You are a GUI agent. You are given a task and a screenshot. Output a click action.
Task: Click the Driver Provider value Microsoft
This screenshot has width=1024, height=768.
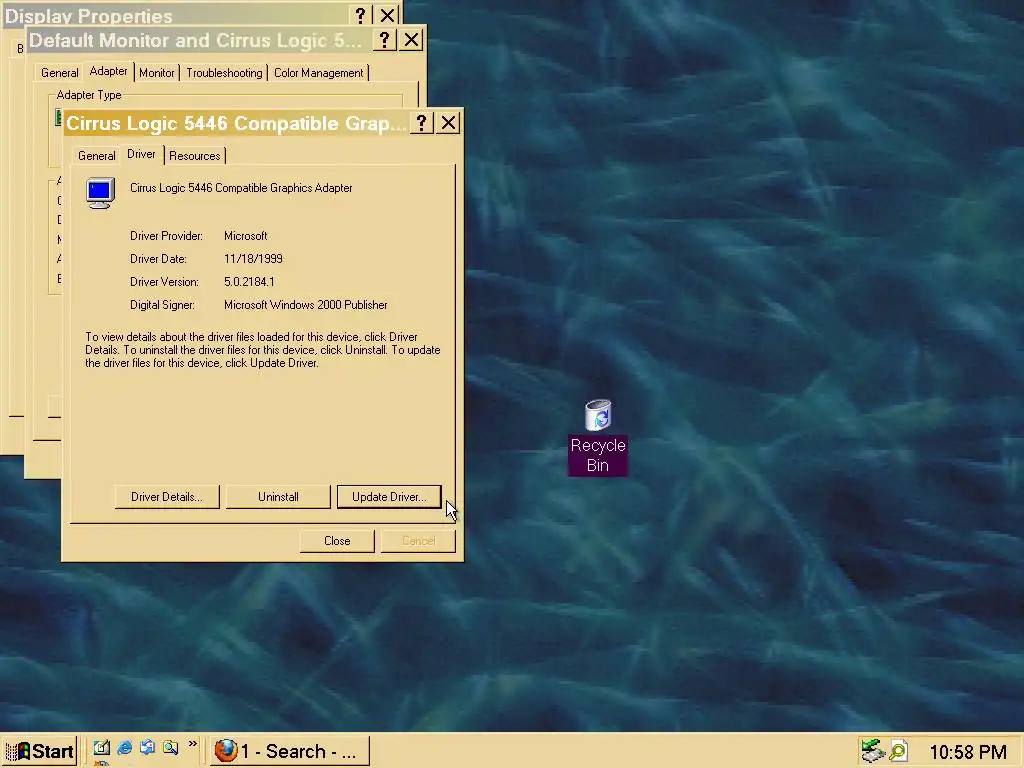click(246, 236)
